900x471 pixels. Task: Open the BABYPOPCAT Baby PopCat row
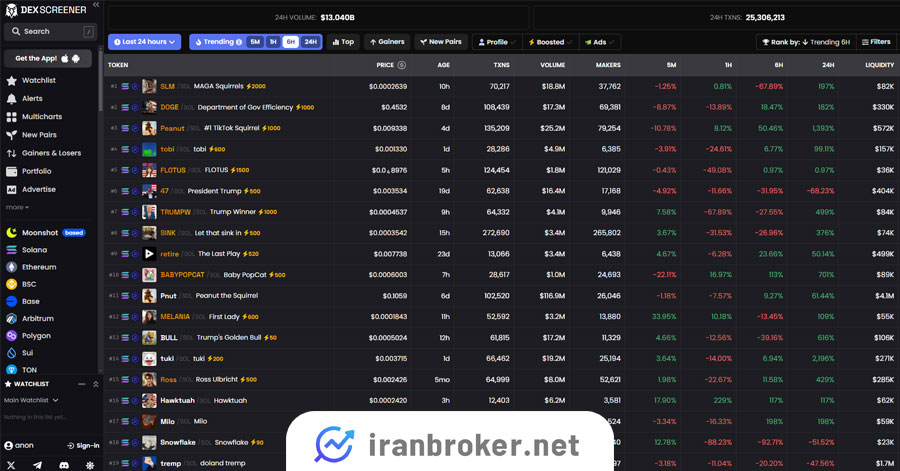click(502, 275)
